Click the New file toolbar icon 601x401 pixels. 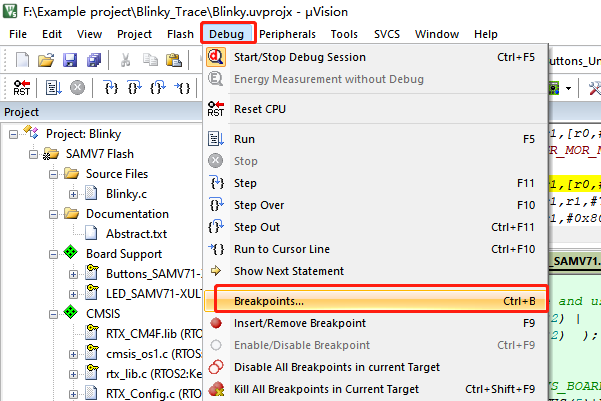click(22, 60)
